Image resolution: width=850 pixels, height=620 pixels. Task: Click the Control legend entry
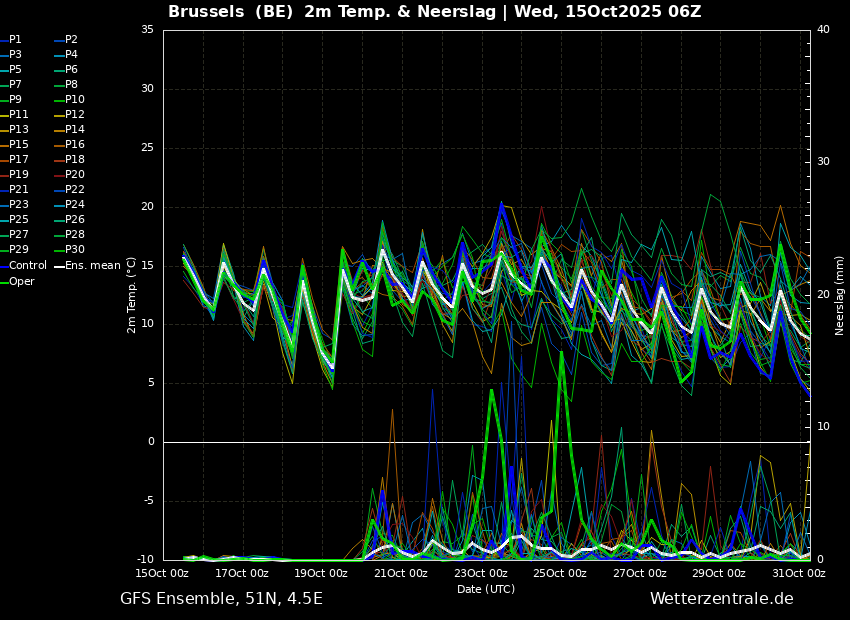click(x=24, y=266)
